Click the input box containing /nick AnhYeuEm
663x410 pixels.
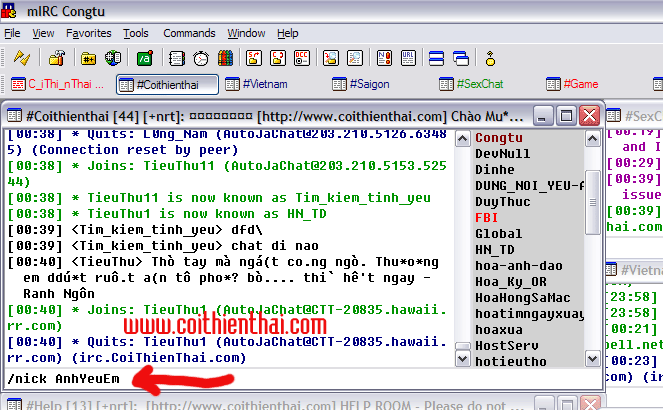[303, 378]
